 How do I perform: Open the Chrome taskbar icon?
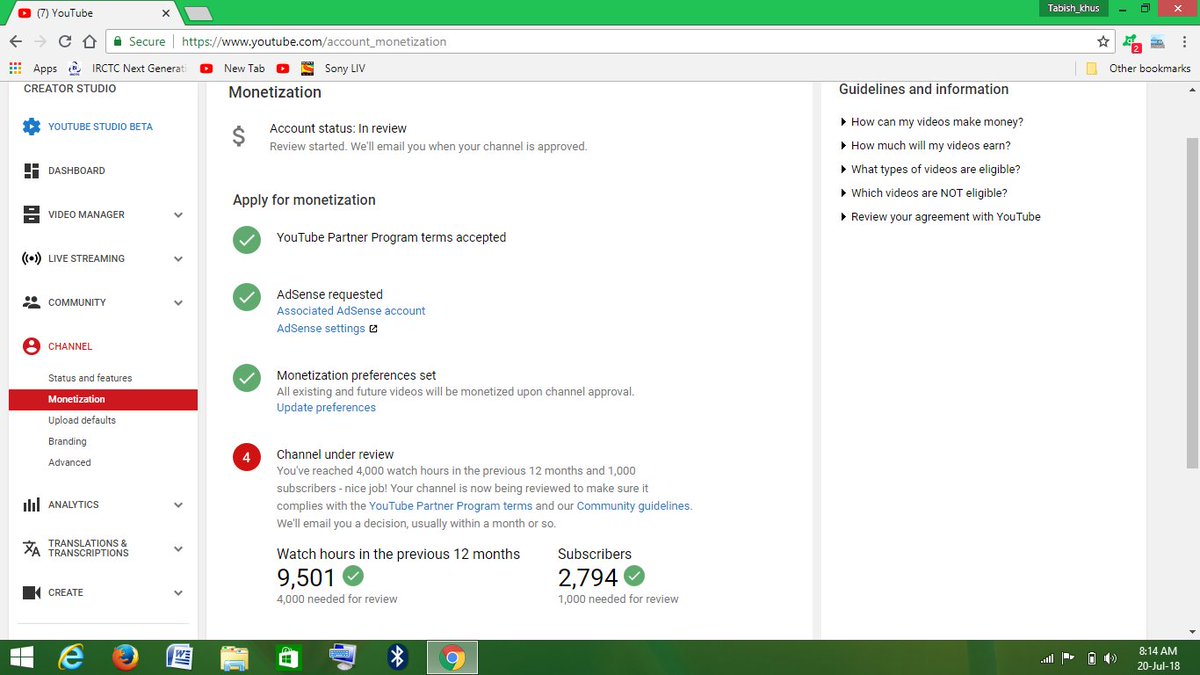[452, 657]
